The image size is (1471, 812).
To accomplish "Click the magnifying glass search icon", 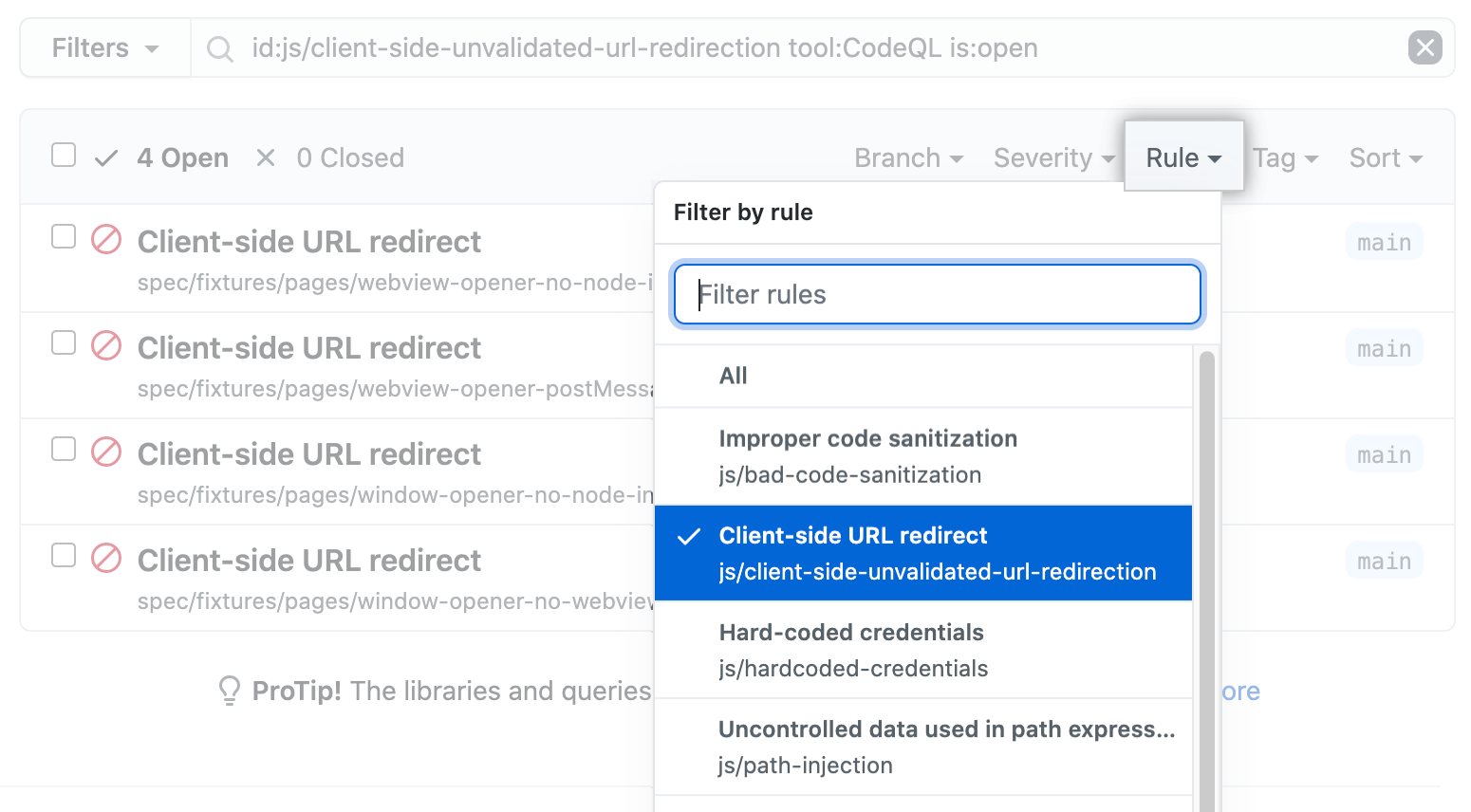I will (x=219, y=47).
